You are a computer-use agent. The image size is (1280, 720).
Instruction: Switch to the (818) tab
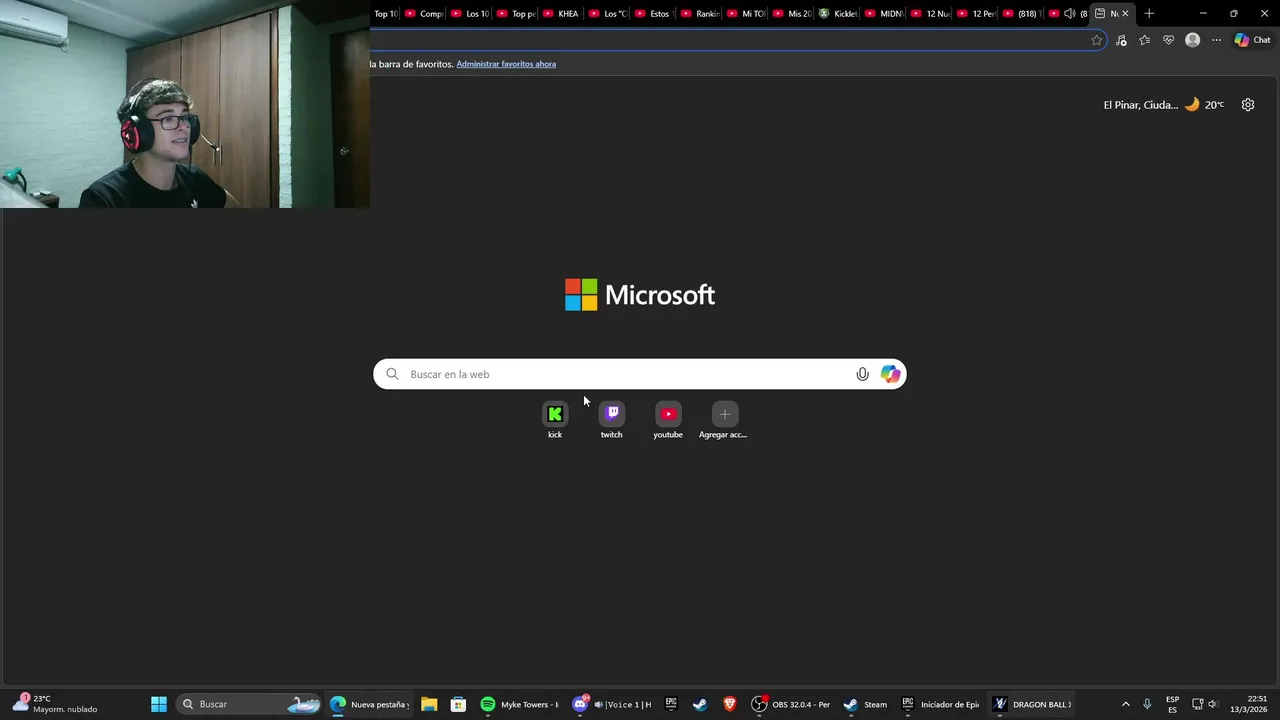(1022, 13)
